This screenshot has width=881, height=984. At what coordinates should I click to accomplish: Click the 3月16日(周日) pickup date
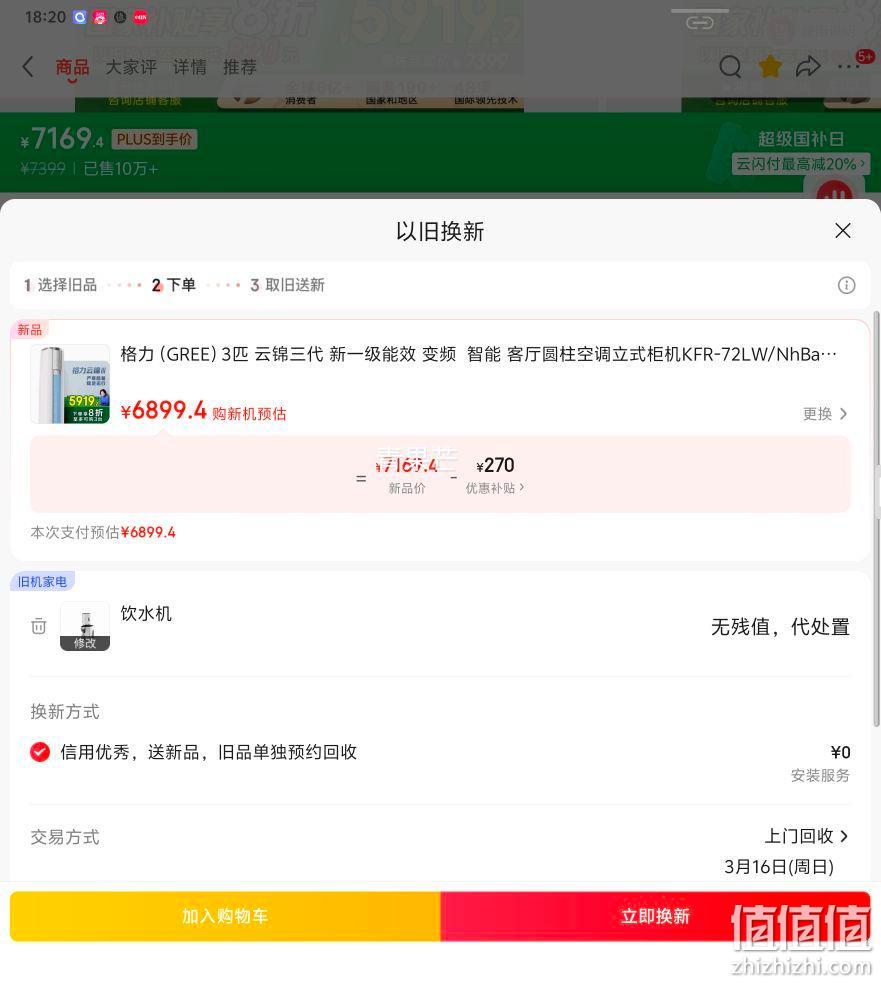pos(779,867)
